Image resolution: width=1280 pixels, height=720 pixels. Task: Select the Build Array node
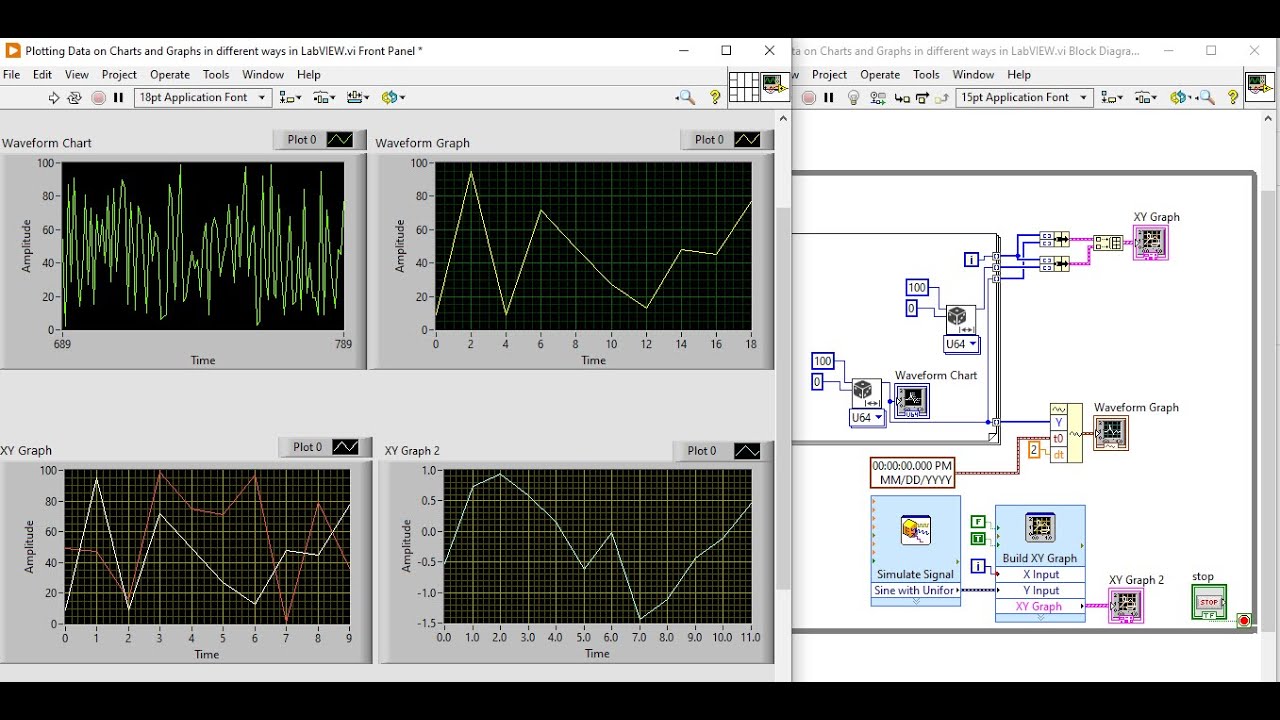(x=1107, y=242)
